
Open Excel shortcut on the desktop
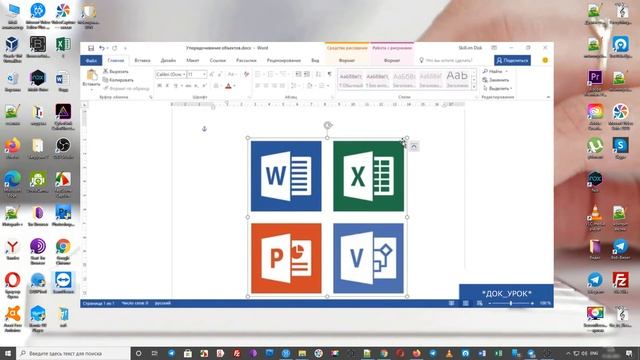tap(63, 45)
